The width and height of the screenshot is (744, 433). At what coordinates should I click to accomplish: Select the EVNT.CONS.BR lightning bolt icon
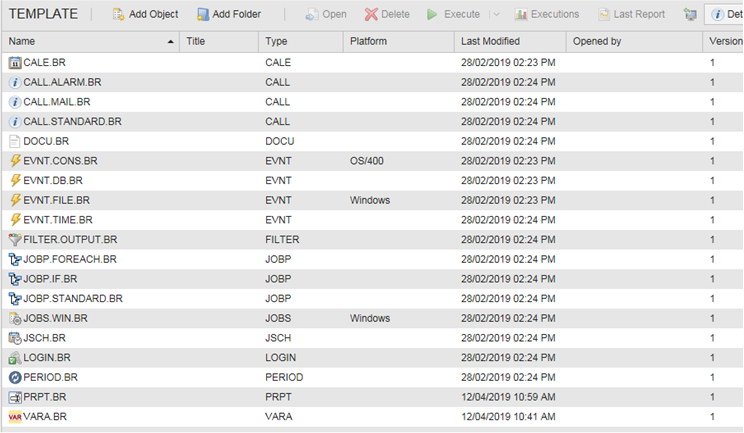(15, 161)
